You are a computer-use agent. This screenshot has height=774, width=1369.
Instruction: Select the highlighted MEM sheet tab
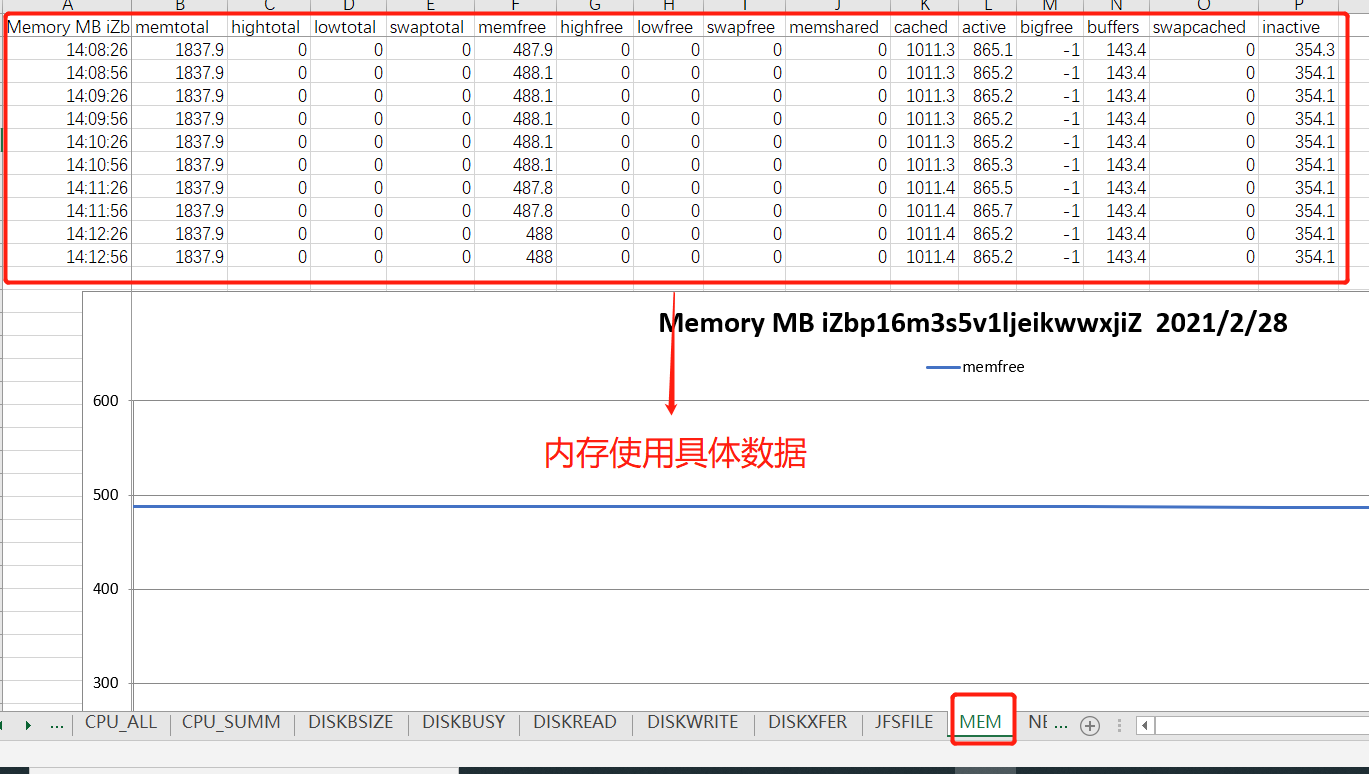tap(982, 721)
